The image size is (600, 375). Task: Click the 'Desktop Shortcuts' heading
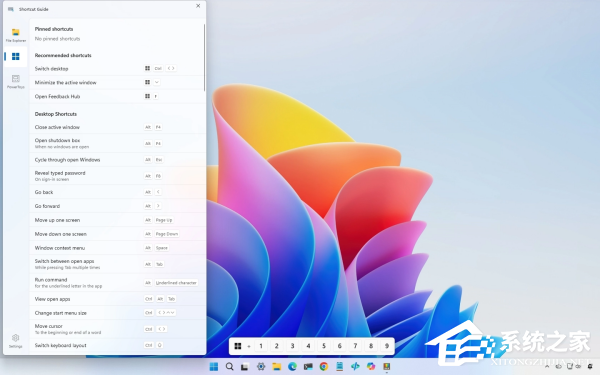click(56, 114)
